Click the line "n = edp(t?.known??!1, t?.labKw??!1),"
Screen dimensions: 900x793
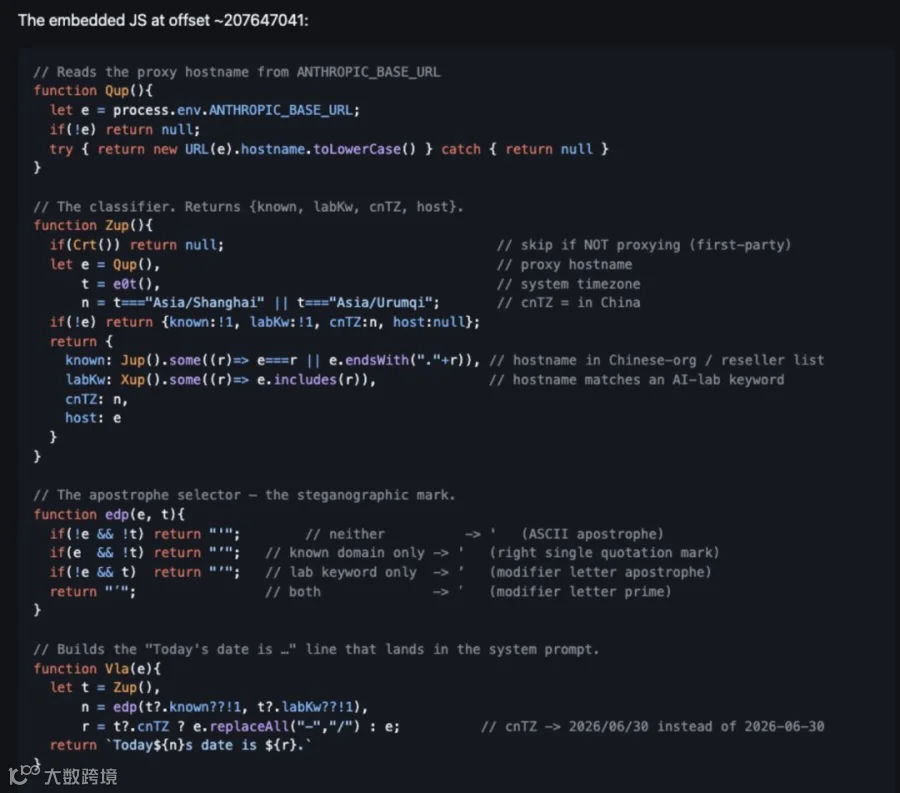click(224, 707)
